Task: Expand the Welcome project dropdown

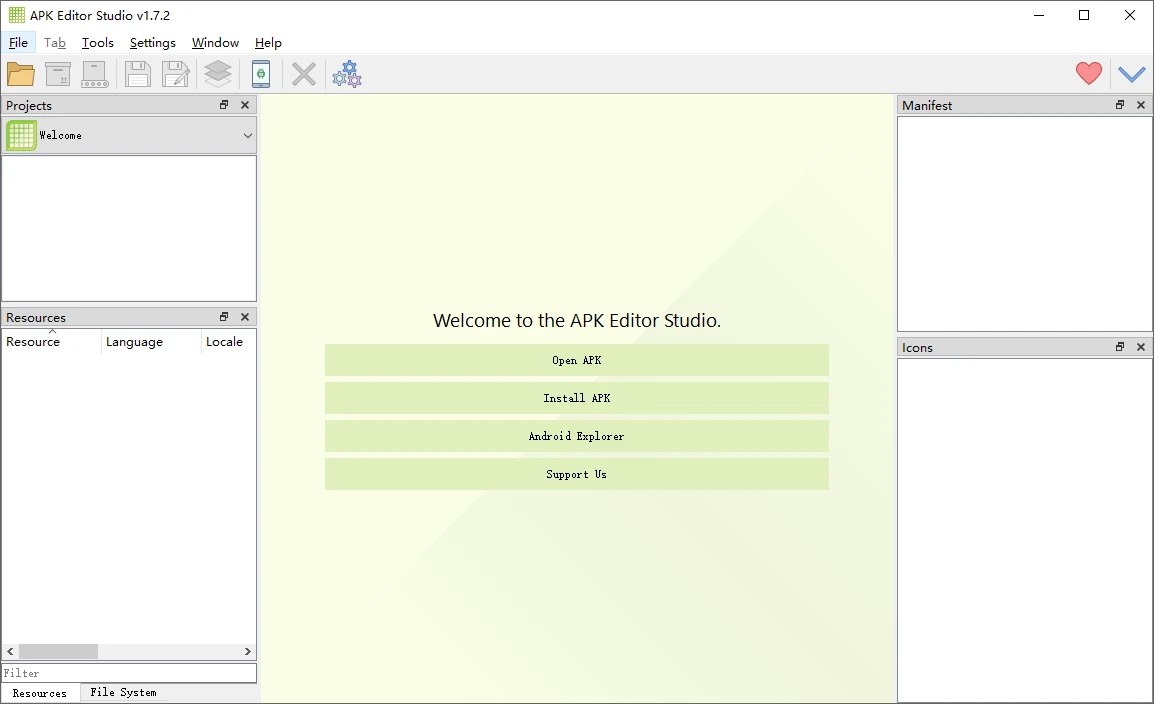Action: (247, 135)
